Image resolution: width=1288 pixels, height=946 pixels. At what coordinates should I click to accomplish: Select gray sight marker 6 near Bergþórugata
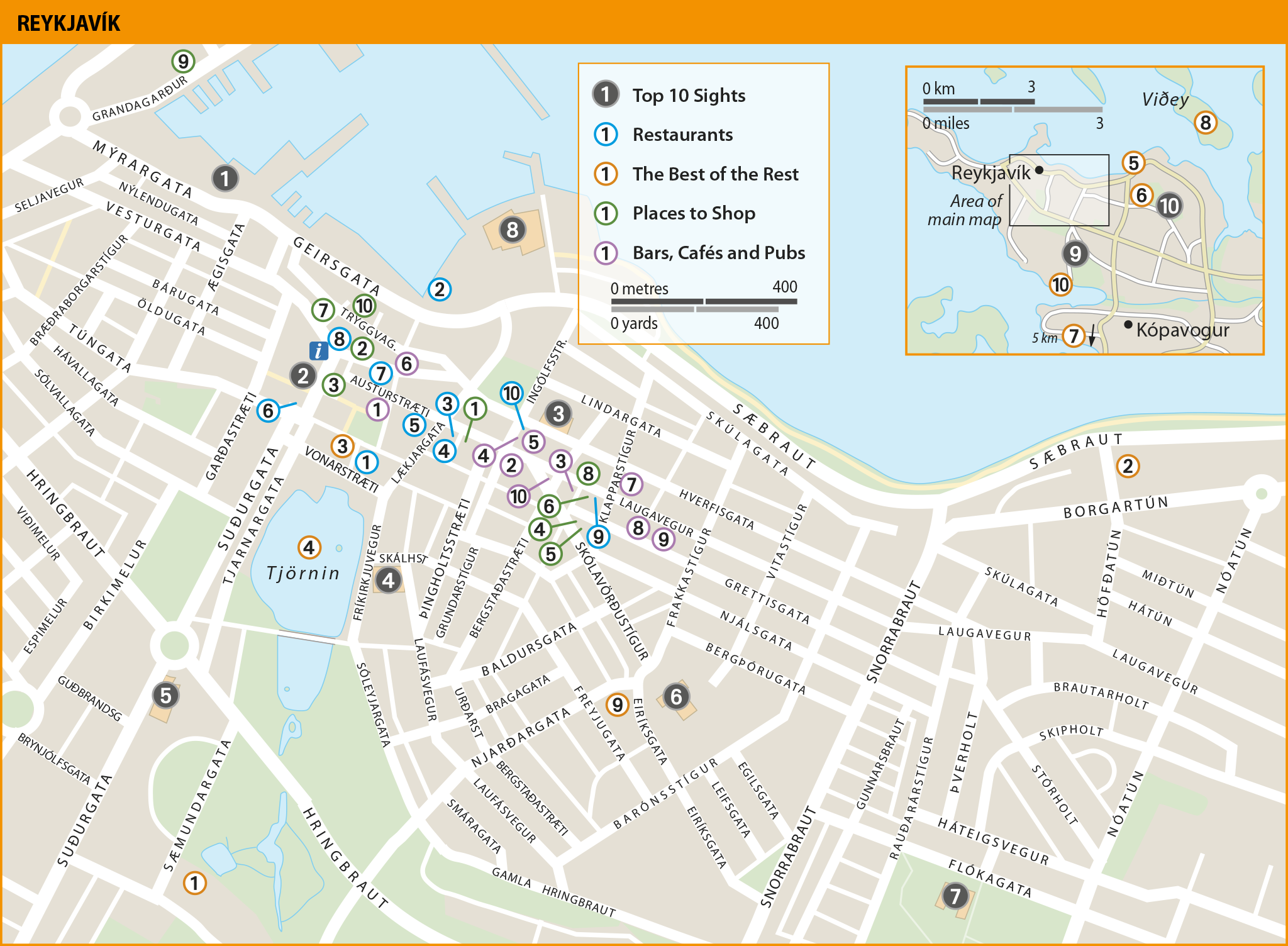[x=676, y=696]
